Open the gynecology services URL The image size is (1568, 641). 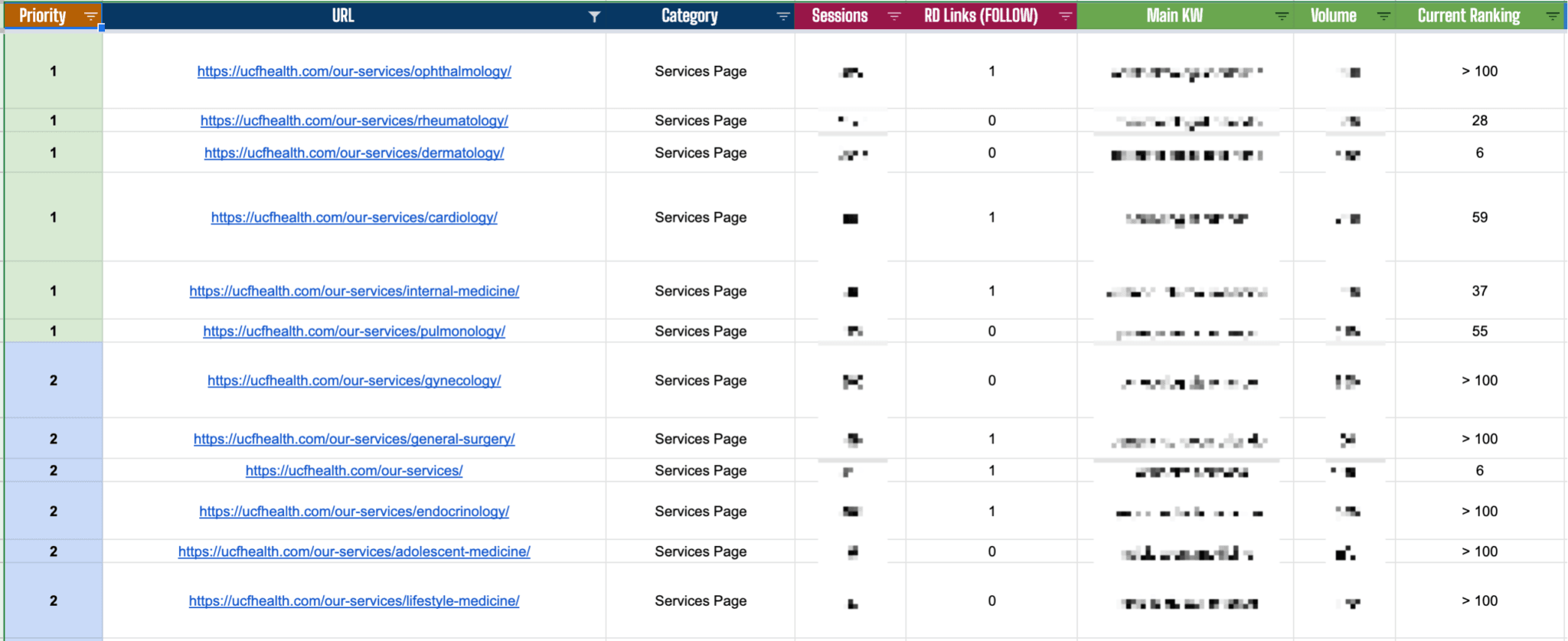pyautogui.click(x=354, y=381)
